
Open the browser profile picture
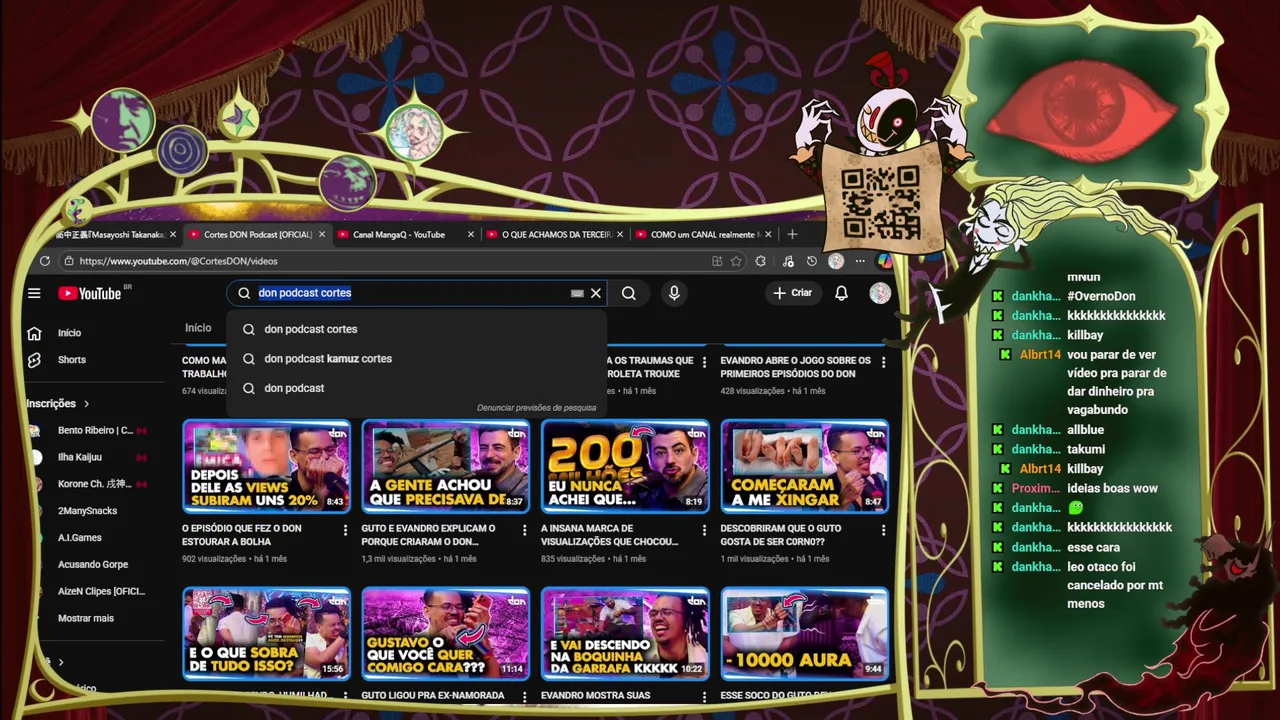pyautogui.click(x=836, y=261)
